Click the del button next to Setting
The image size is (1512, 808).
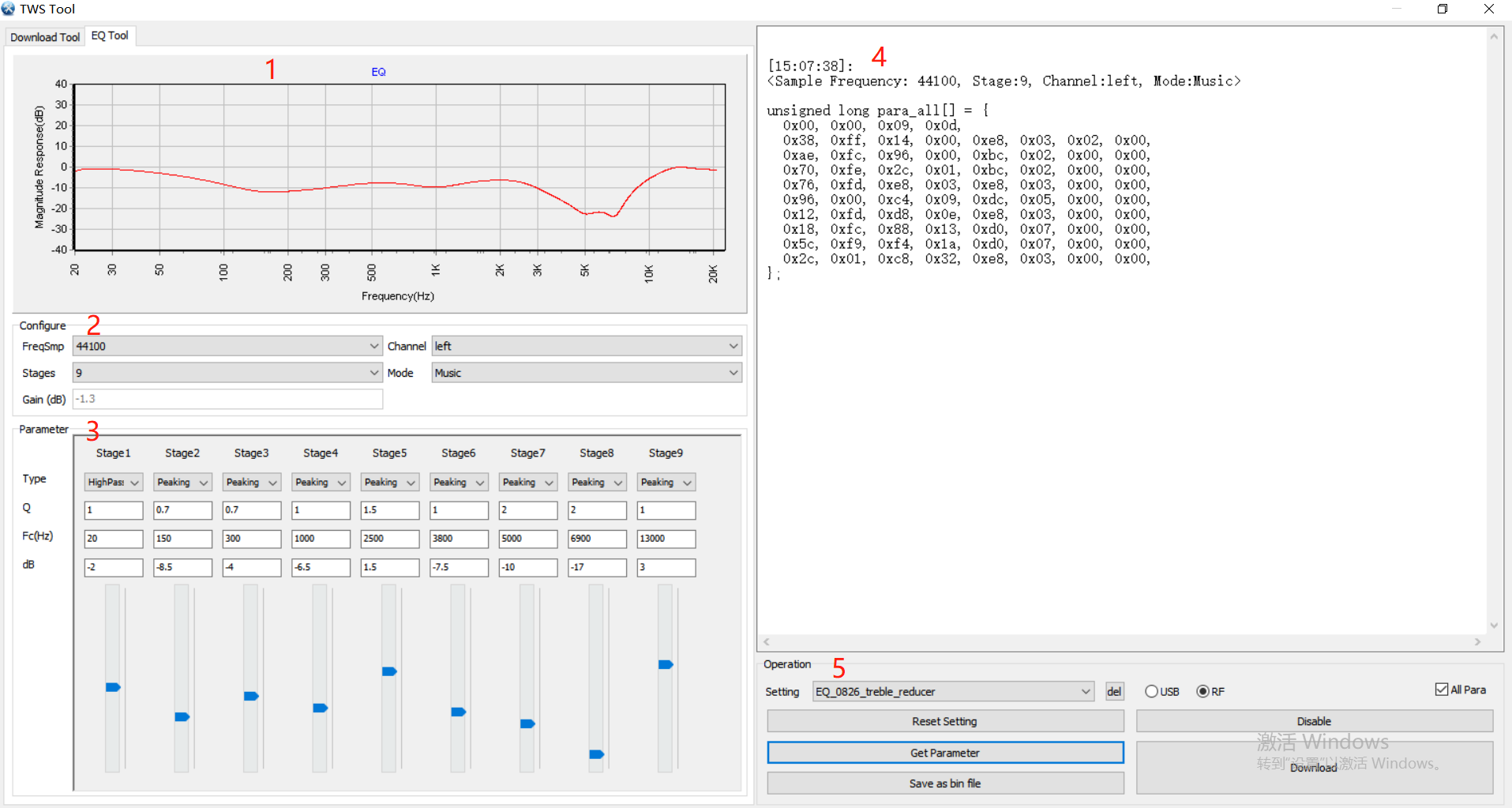[x=1114, y=692]
